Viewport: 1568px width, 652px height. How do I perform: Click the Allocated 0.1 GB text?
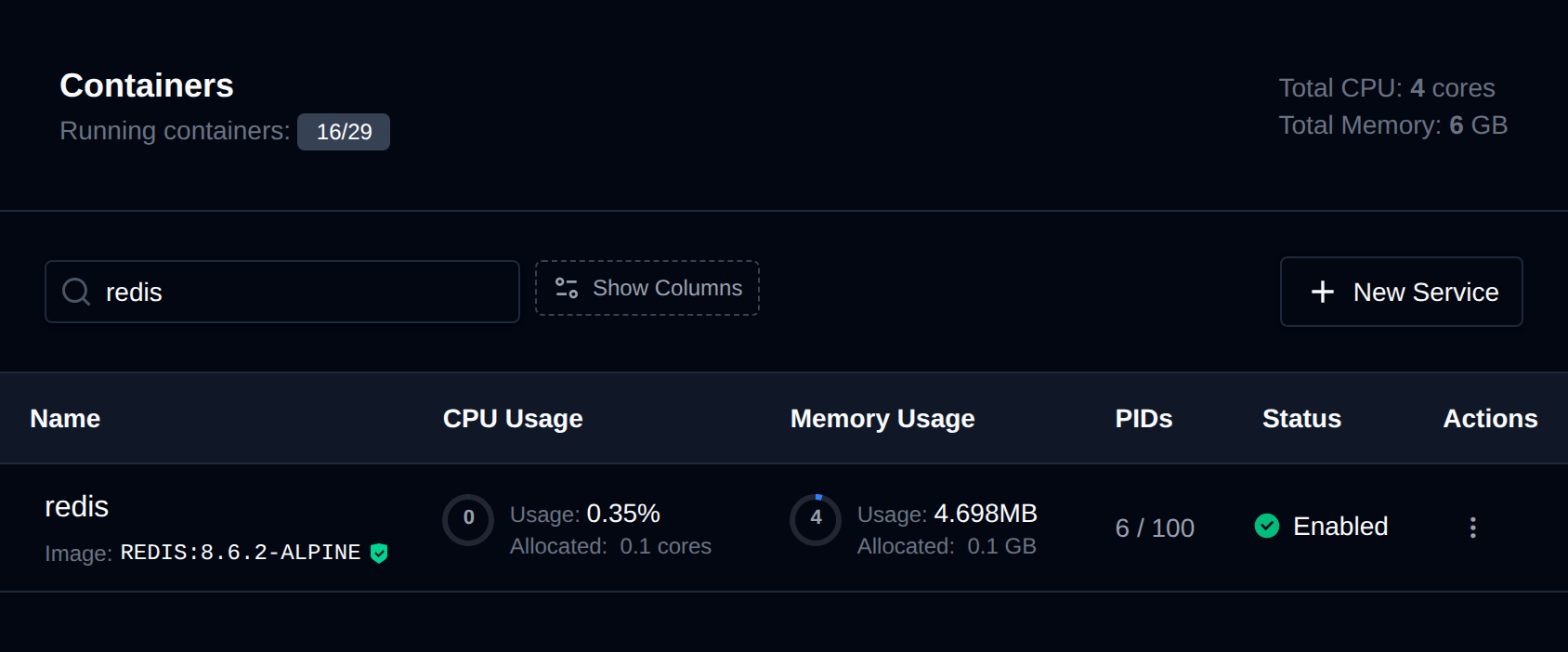(x=947, y=546)
